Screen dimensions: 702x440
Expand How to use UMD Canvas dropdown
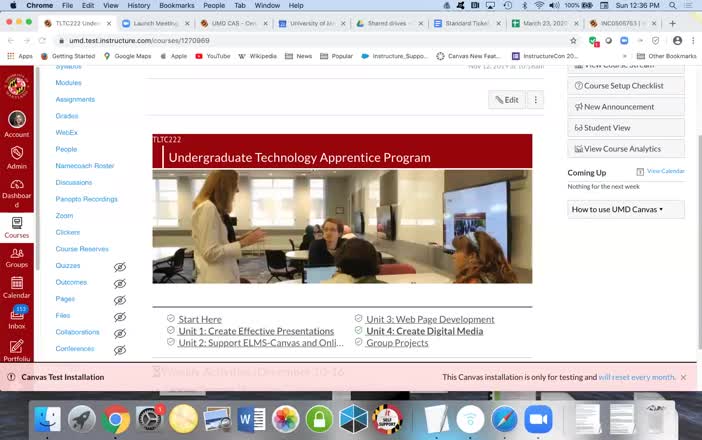[617, 209]
